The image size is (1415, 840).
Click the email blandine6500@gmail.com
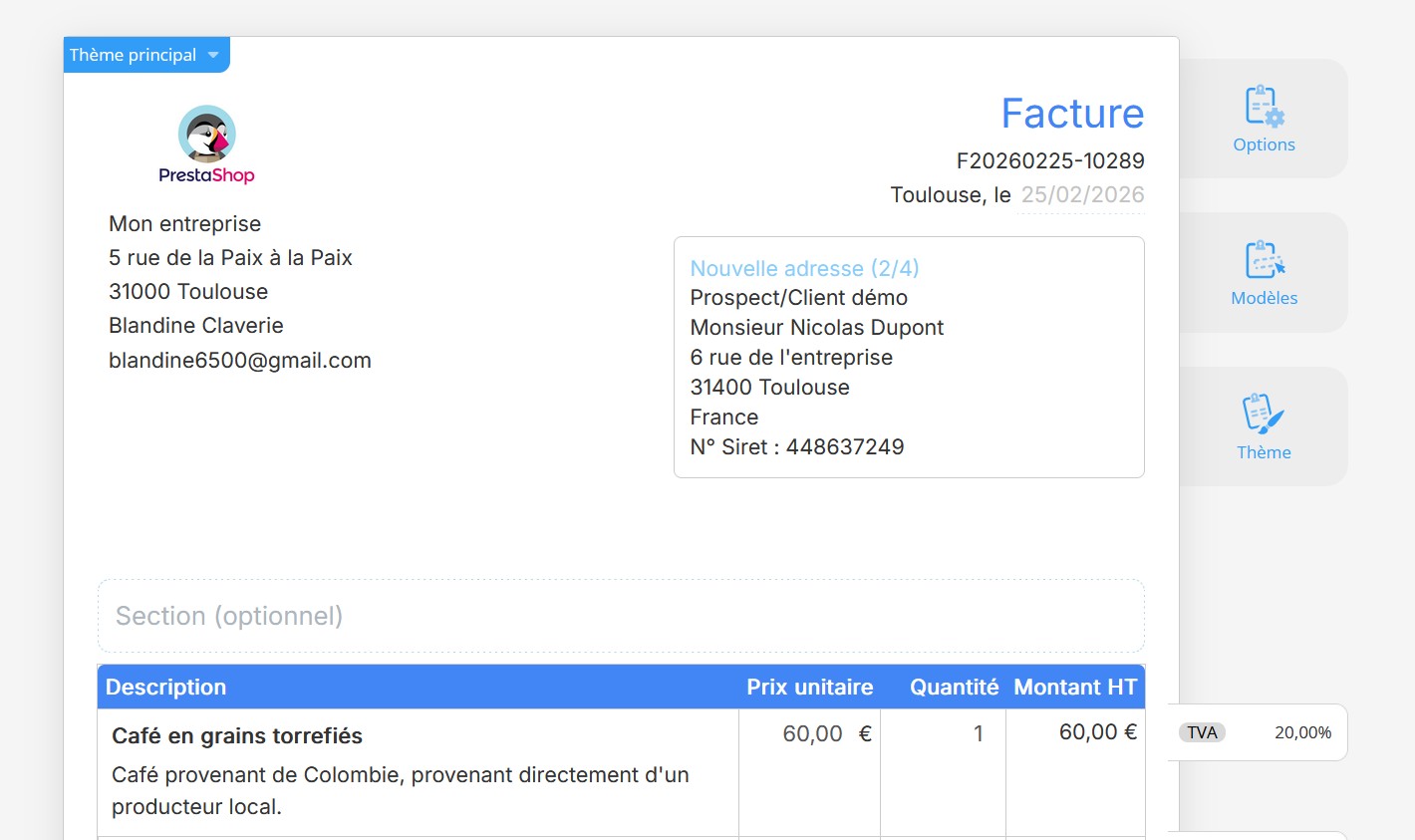pos(240,361)
